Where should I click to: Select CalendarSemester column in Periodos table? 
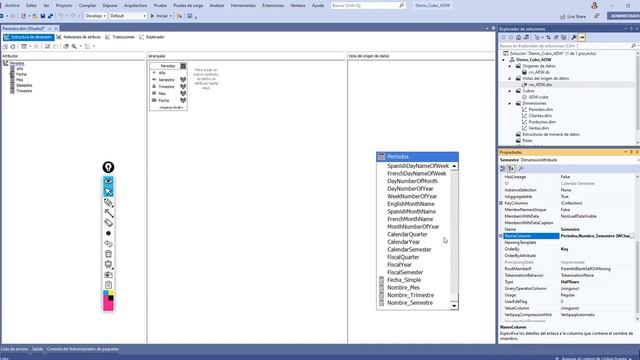click(409, 249)
